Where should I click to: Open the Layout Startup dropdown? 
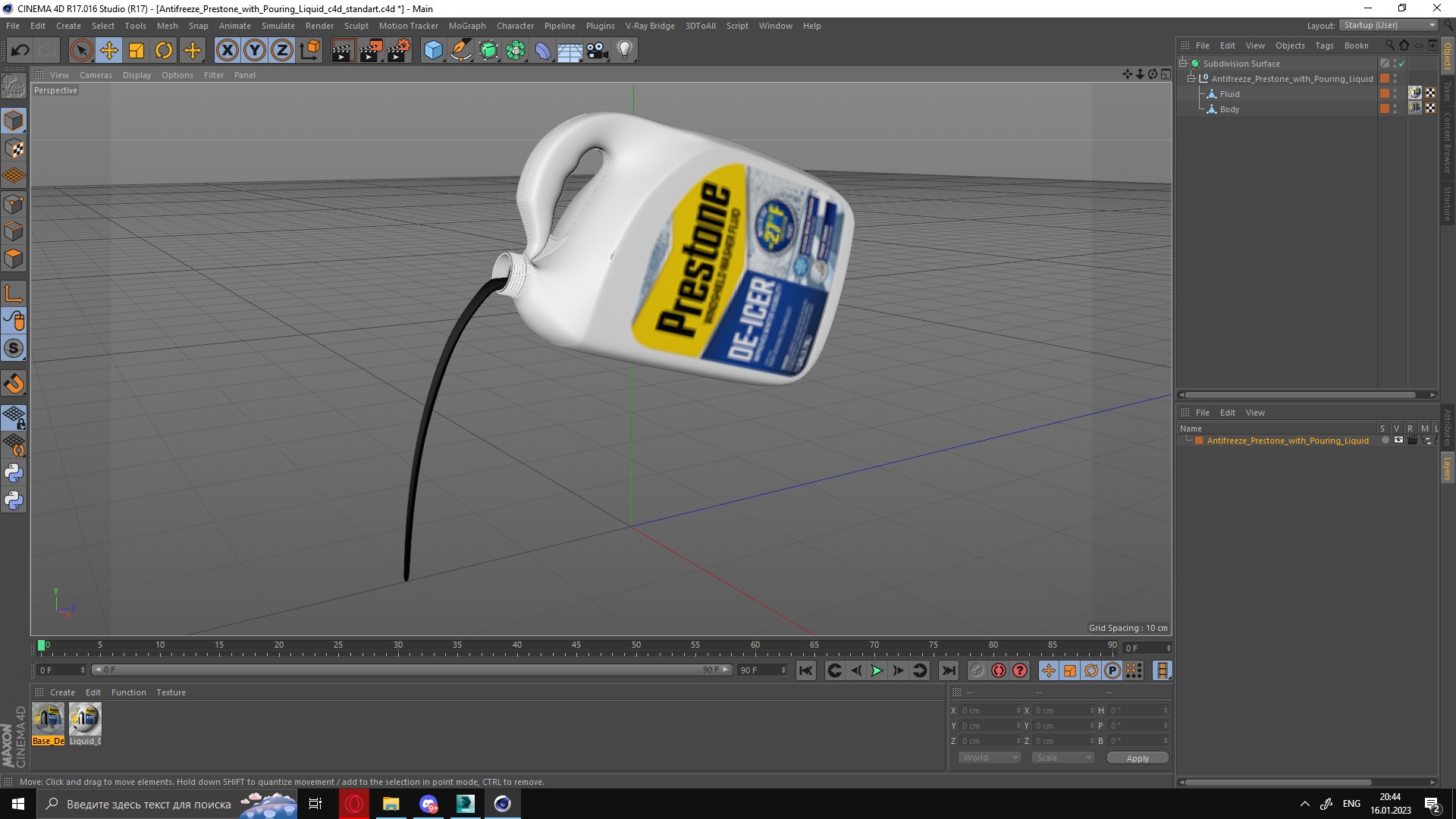(x=1389, y=25)
